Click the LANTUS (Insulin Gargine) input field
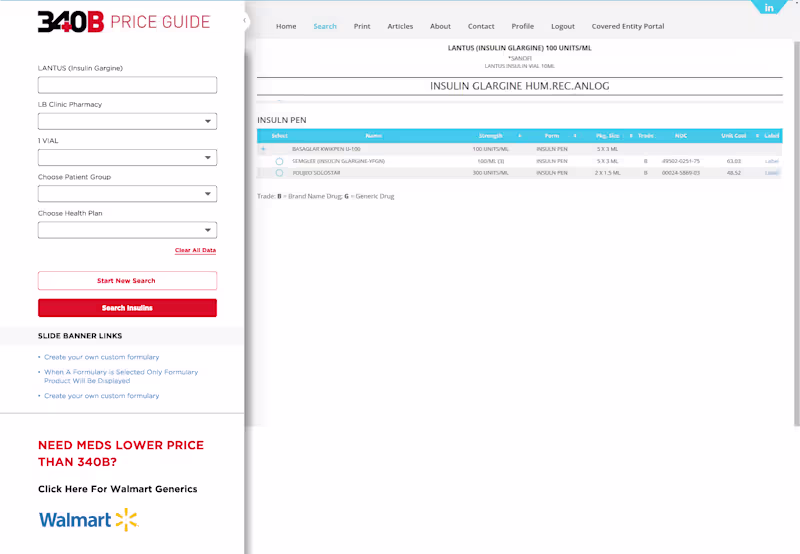This screenshot has width=800, height=554. (127, 85)
